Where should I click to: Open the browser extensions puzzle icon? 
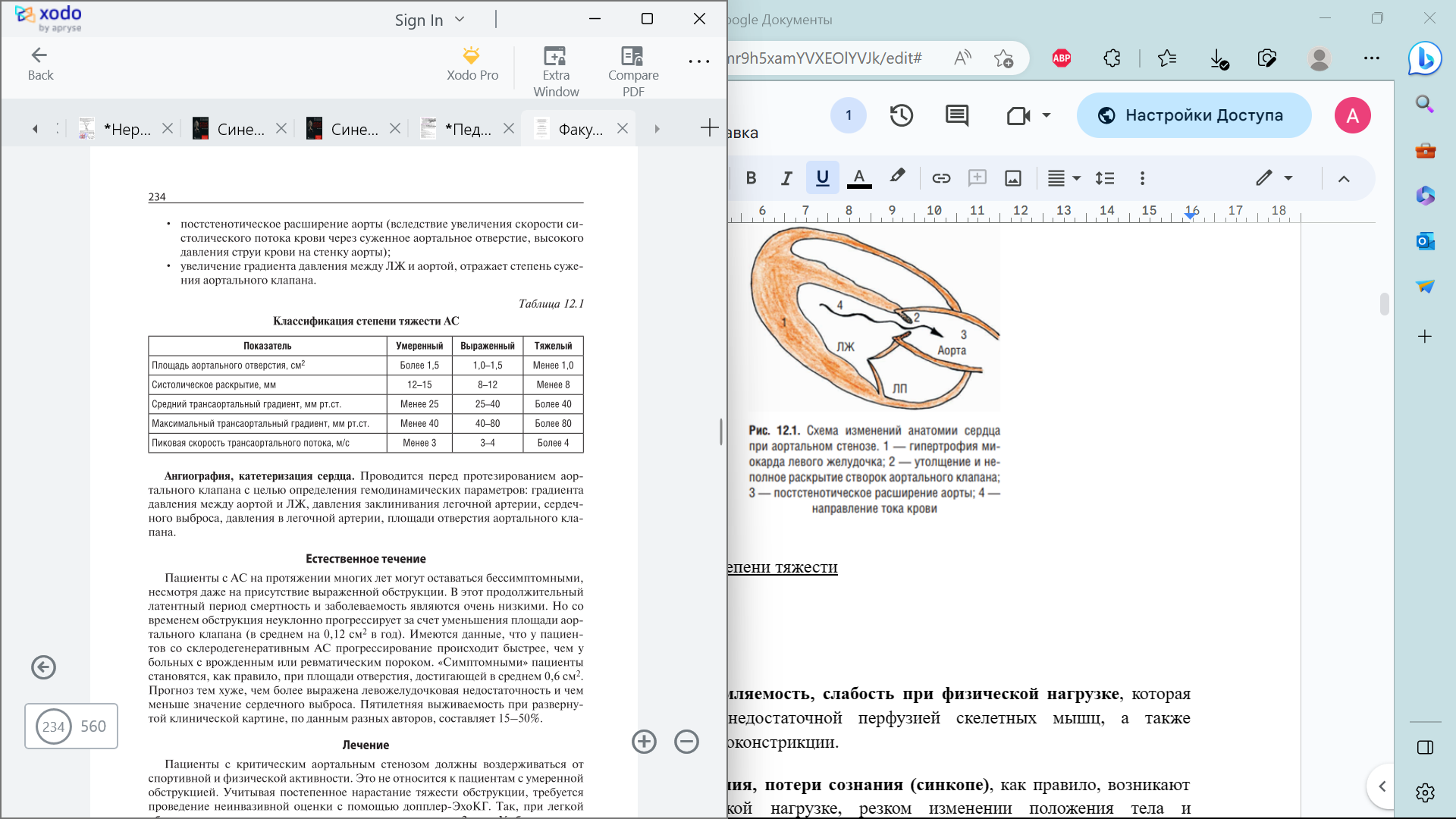click(1112, 58)
